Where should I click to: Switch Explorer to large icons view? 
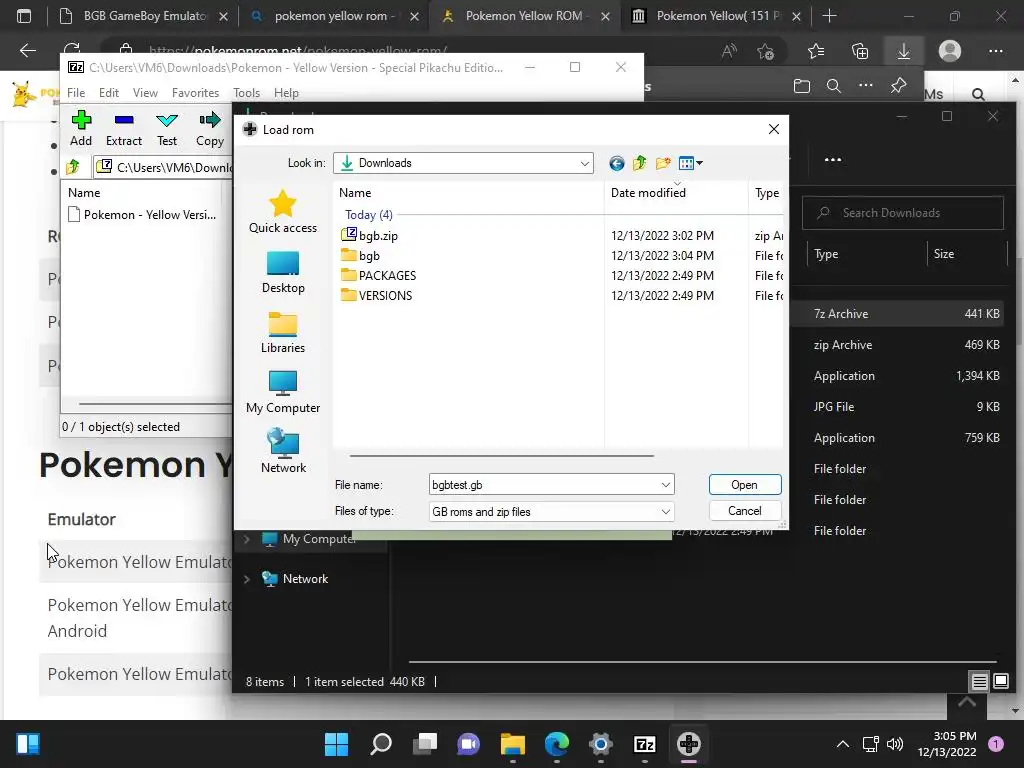click(1000, 682)
